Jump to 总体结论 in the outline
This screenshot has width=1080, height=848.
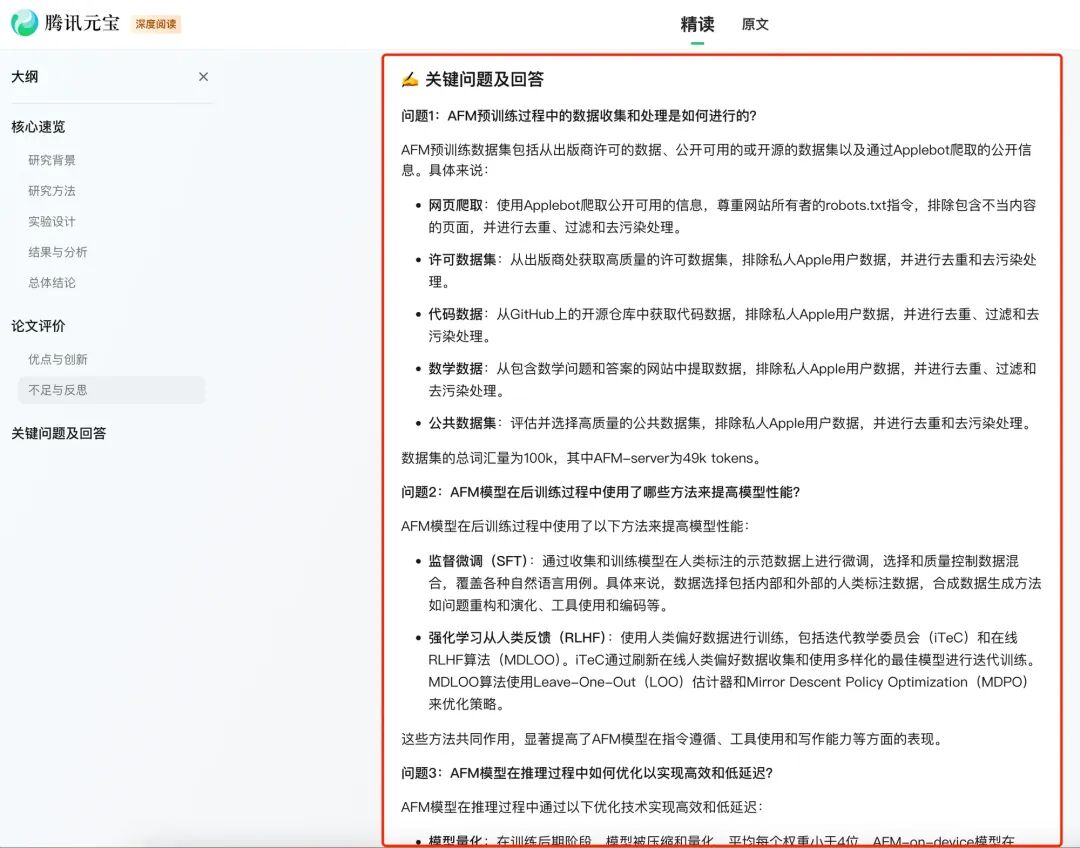(x=52, y=282)
